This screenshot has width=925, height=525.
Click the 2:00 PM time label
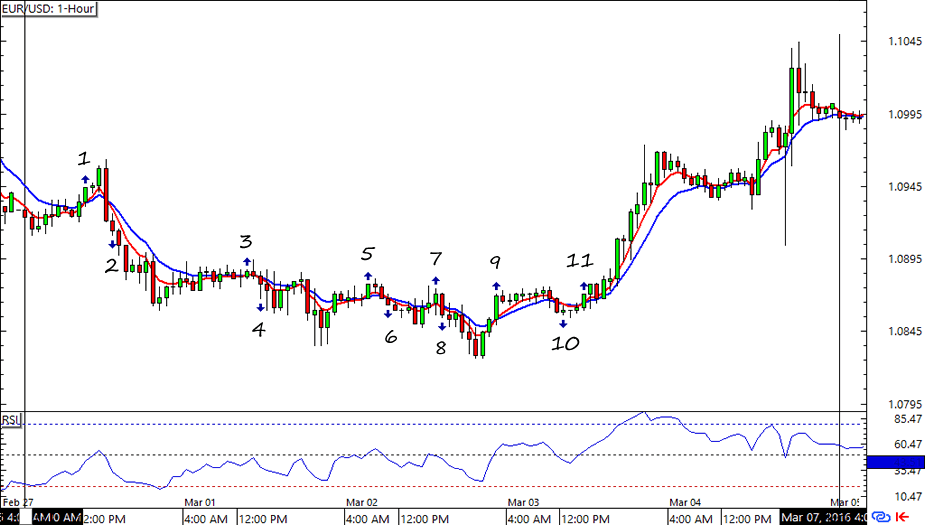104,519
